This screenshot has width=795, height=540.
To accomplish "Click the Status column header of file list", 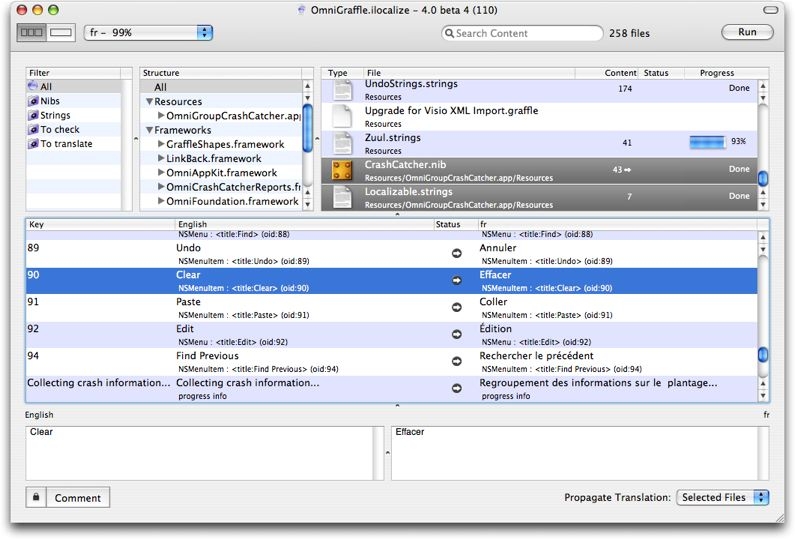I will (x=662, y=73).
